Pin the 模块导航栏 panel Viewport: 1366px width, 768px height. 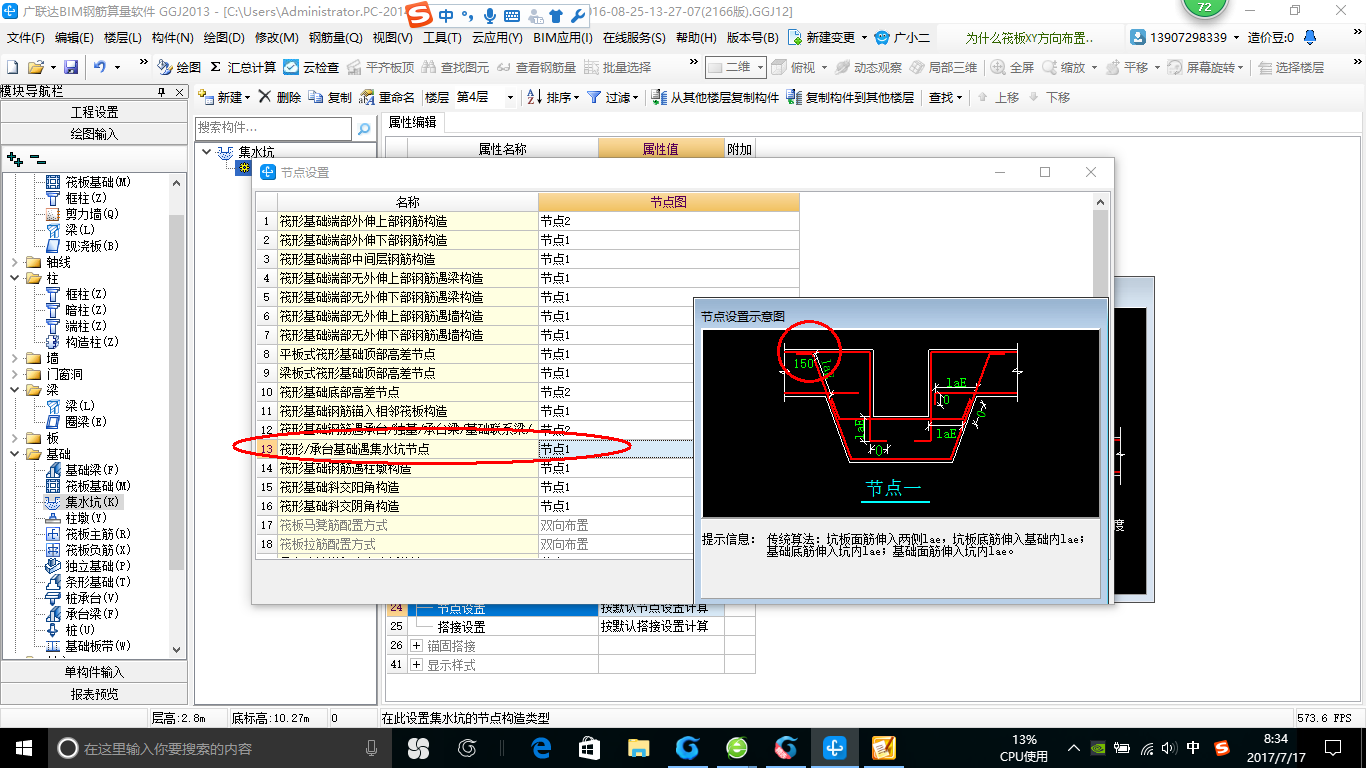(162, 91)
